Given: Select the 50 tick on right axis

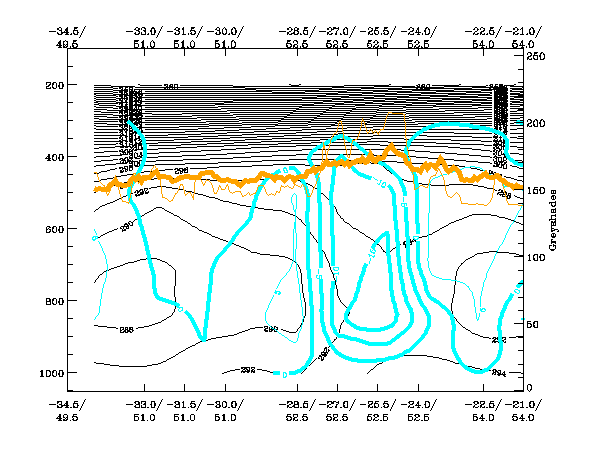Looking at the screenshot, I should click(536, 324).
